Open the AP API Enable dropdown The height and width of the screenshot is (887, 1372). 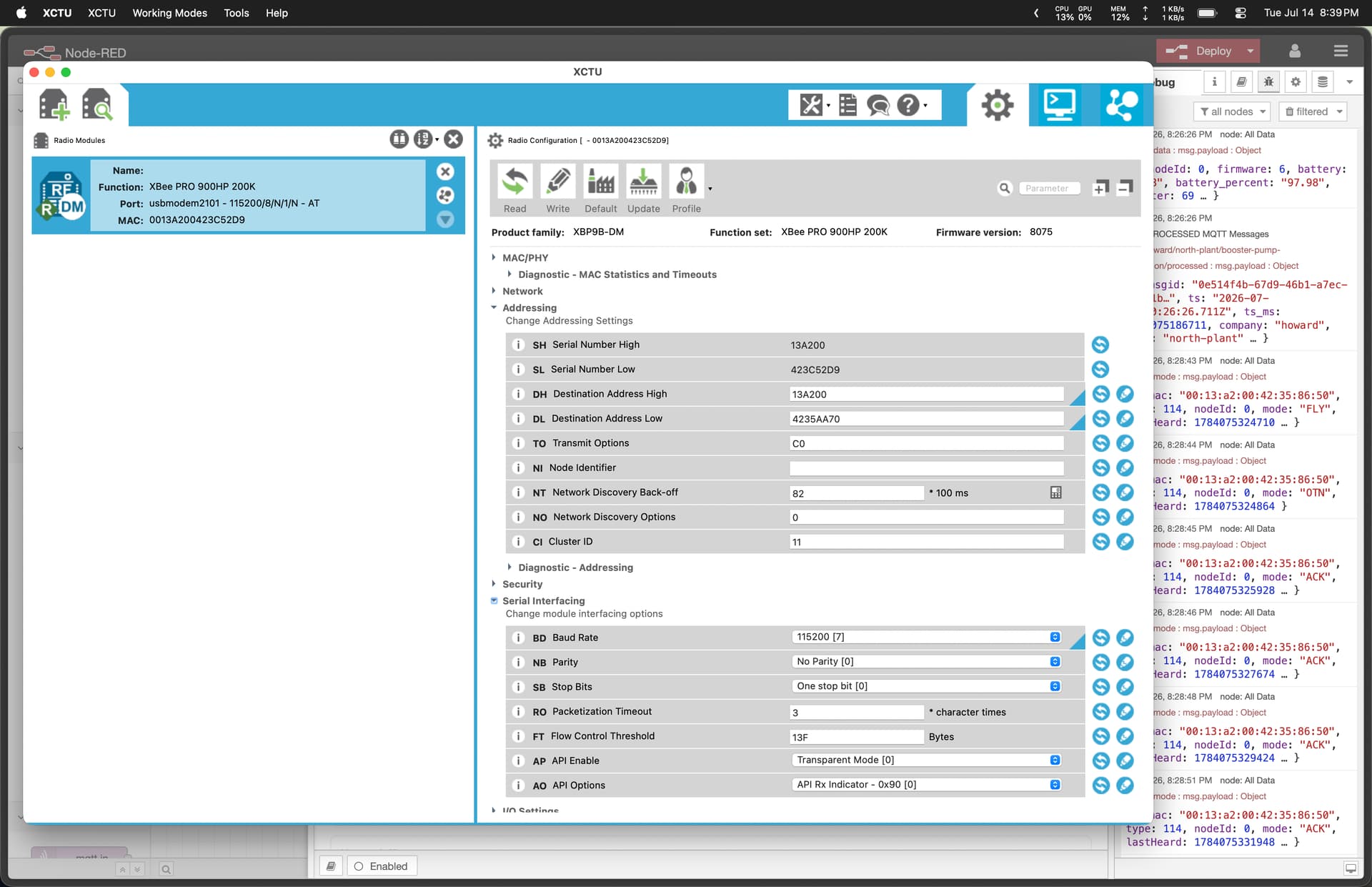pos(927,760)
